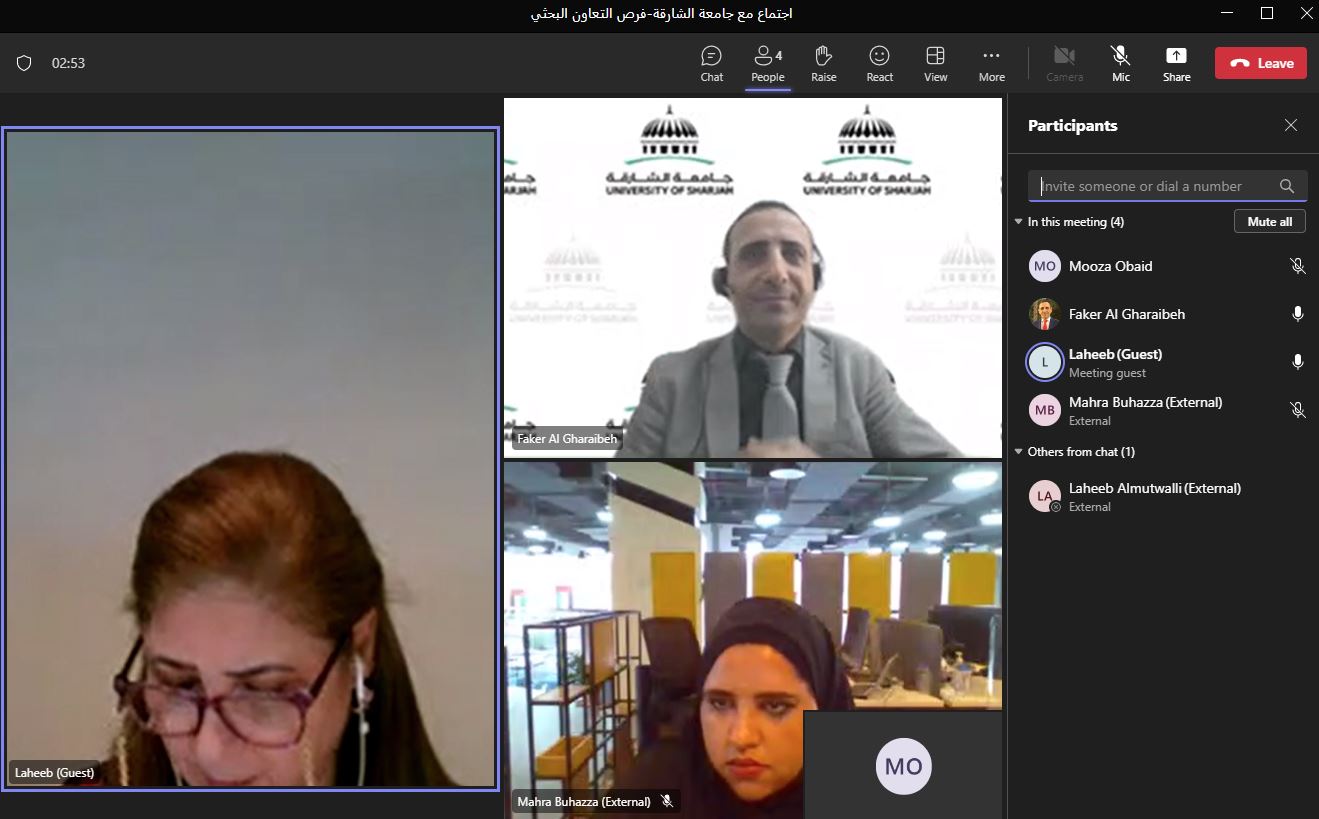Screen dimensions: 1319x819
Task: Collapse the Others from chat section
Action: [x=1018, y=452]
